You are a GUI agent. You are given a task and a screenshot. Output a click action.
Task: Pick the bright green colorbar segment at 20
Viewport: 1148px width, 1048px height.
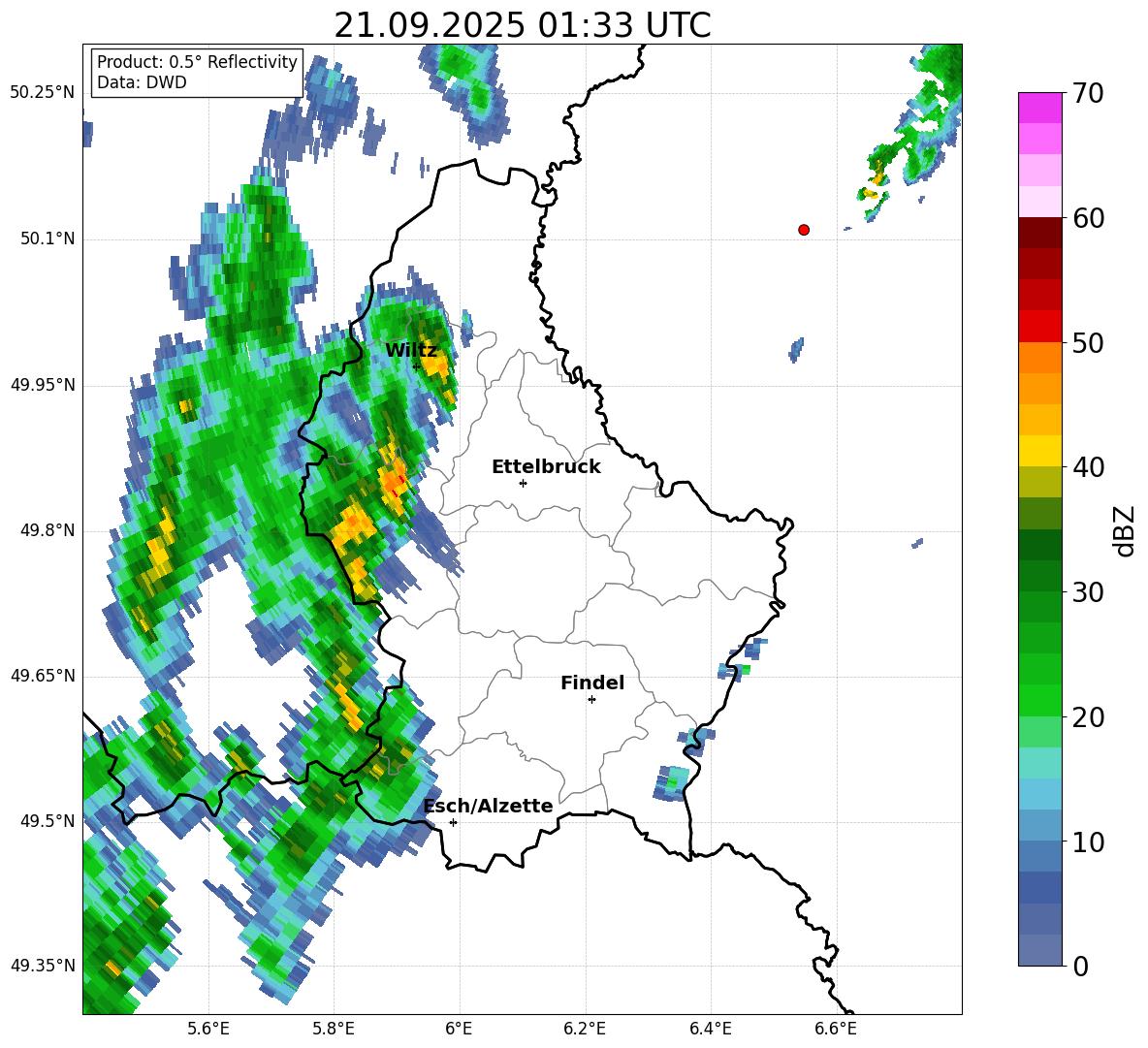pos(1039,700)
